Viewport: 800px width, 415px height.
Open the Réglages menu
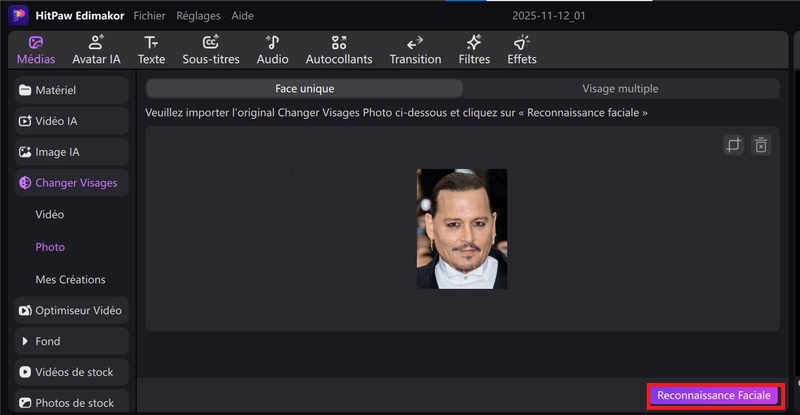[x=198, y=16]
